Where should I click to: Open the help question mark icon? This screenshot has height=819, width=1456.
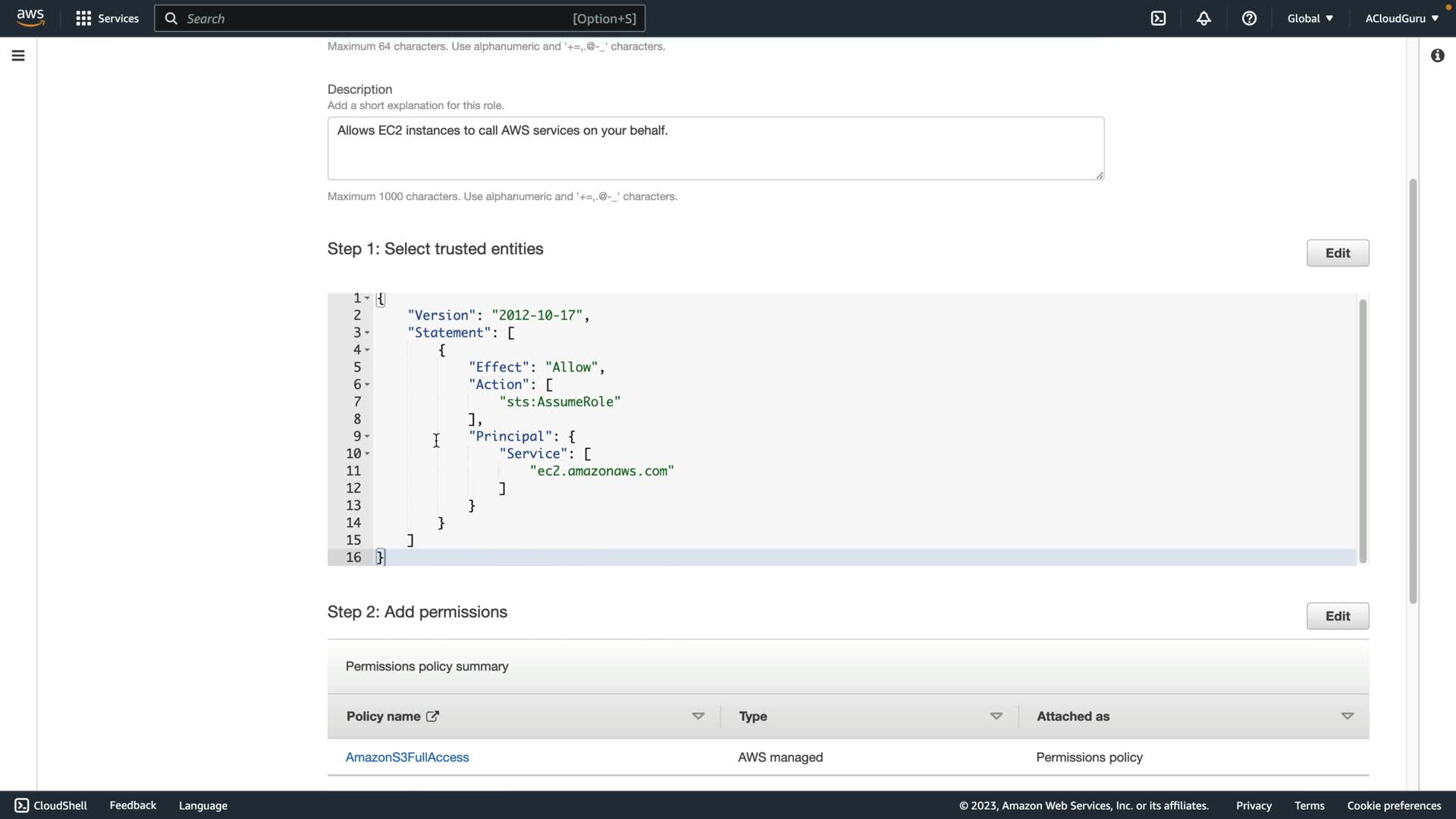[1249, 18]
